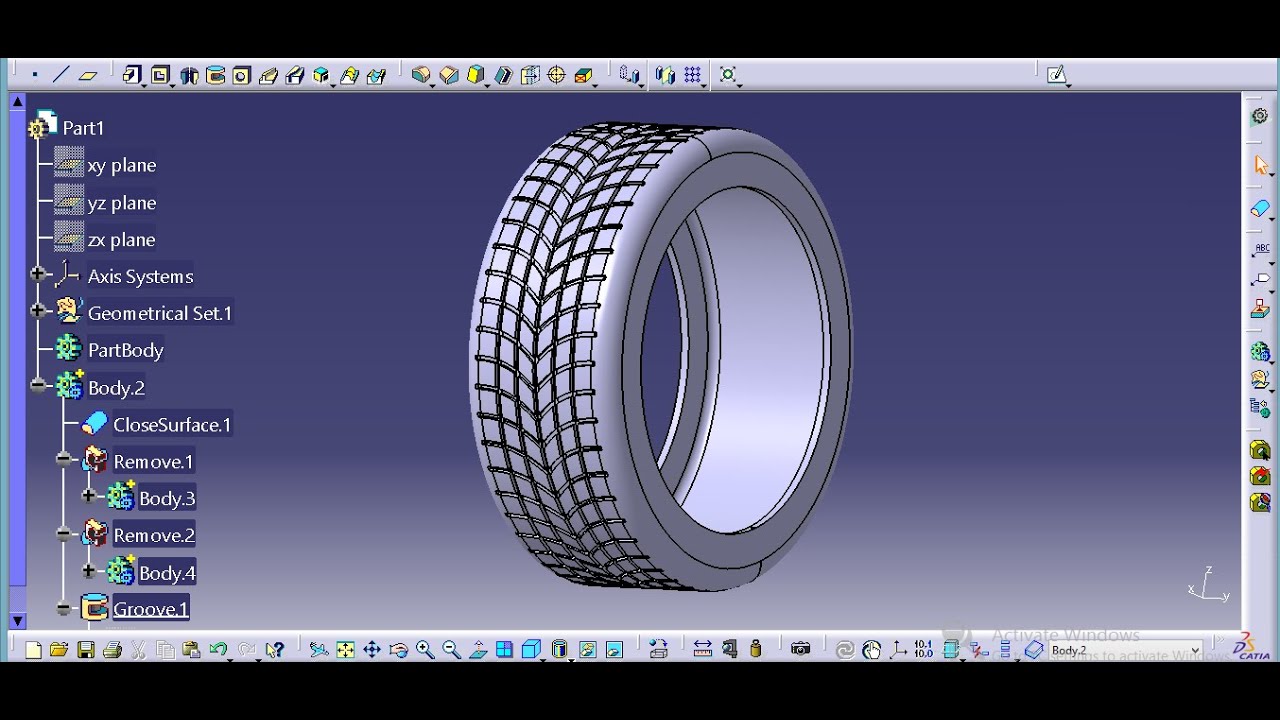Collapse the Remove.1 node
Image resolution: width=1280 pixels, height=720 pixels.
coord(64,460)
